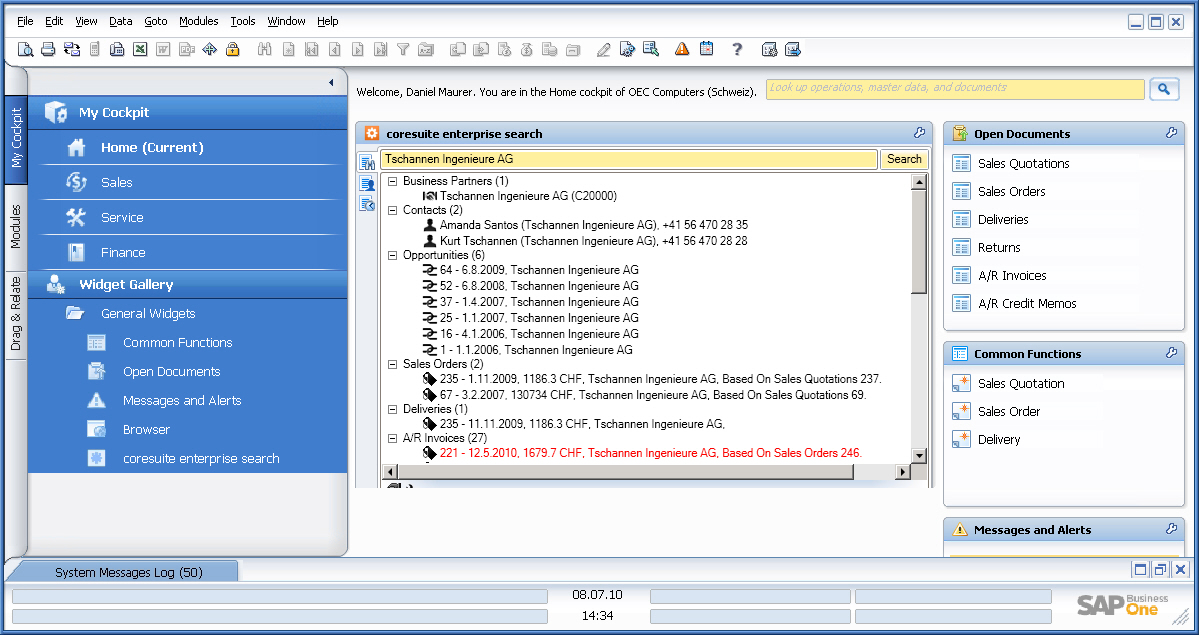Image resolution: width=1199 pixels, height=635 pixels.
Task: Open Messages/Alerts warning triangle toolbar icon
Action: [x=682, y=49]
